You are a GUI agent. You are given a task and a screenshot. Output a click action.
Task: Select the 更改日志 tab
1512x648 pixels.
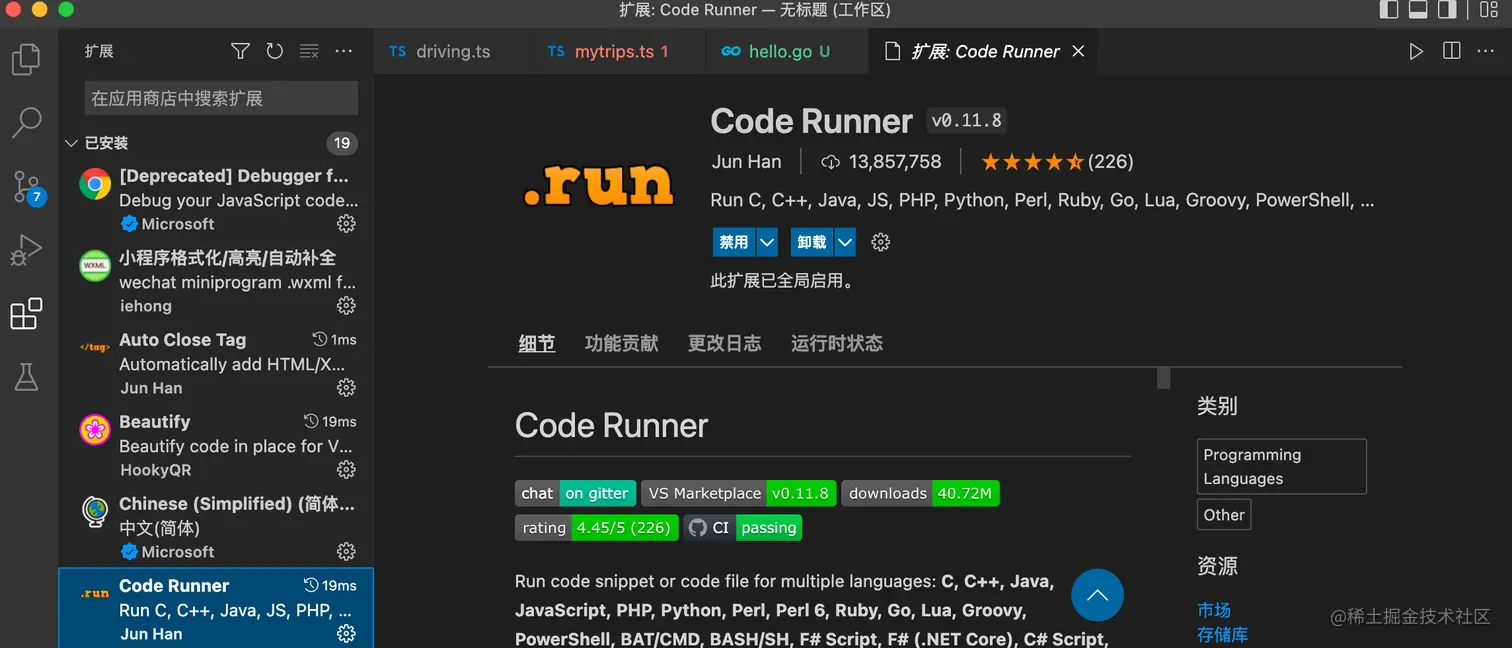(724, 343)
